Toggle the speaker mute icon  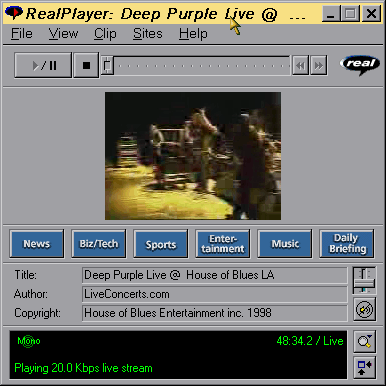[x=364, y=310]
